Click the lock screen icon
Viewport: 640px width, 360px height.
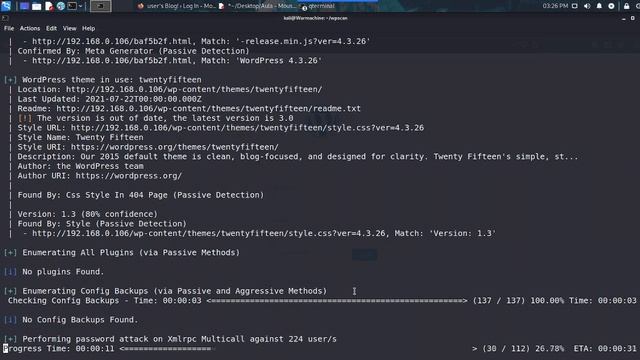click(627, 6)
